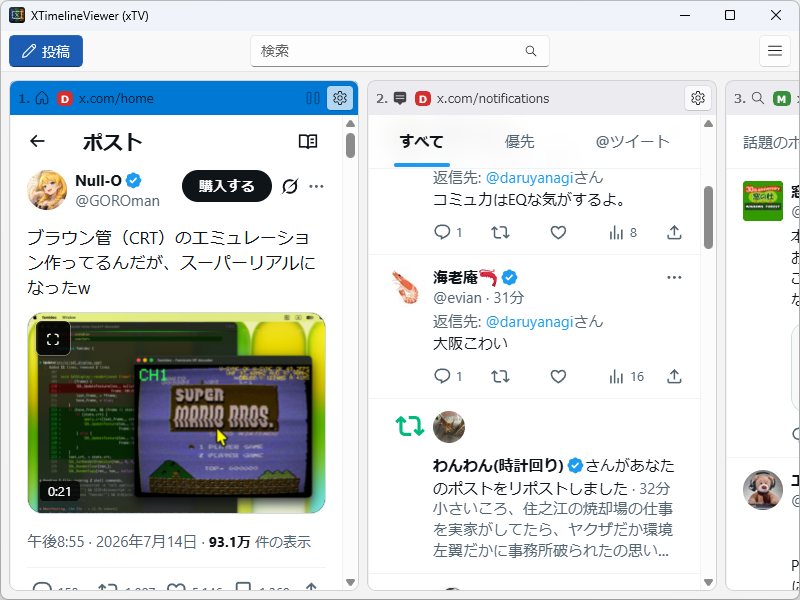Reply to the コミュ力はEQ post
This screenshot has width=800, height=600.
coord(442,233)
